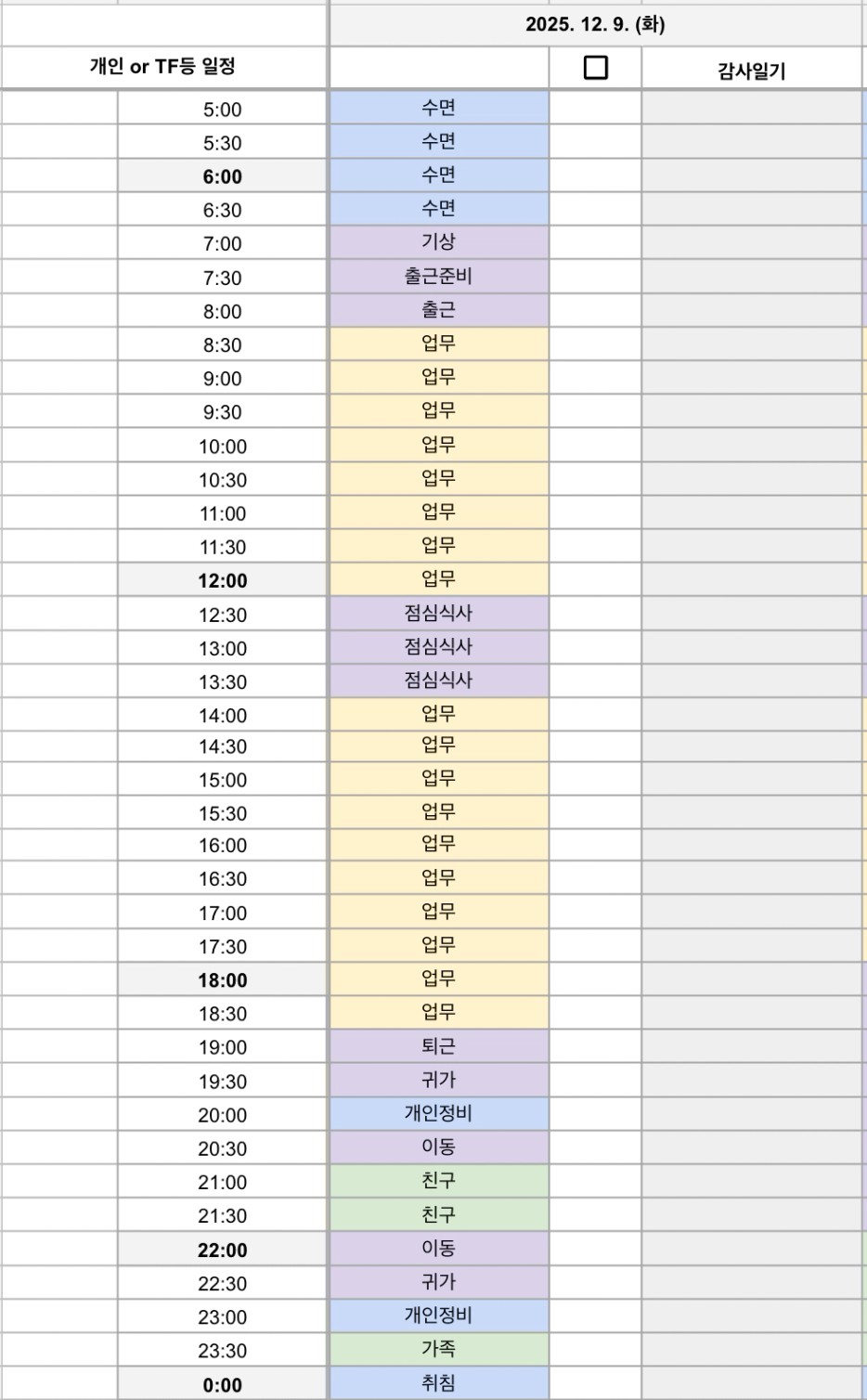Select the 점심식사 cell at 12:30
The height and width of the screenshot is (1400, 867).
click(438, 614)
